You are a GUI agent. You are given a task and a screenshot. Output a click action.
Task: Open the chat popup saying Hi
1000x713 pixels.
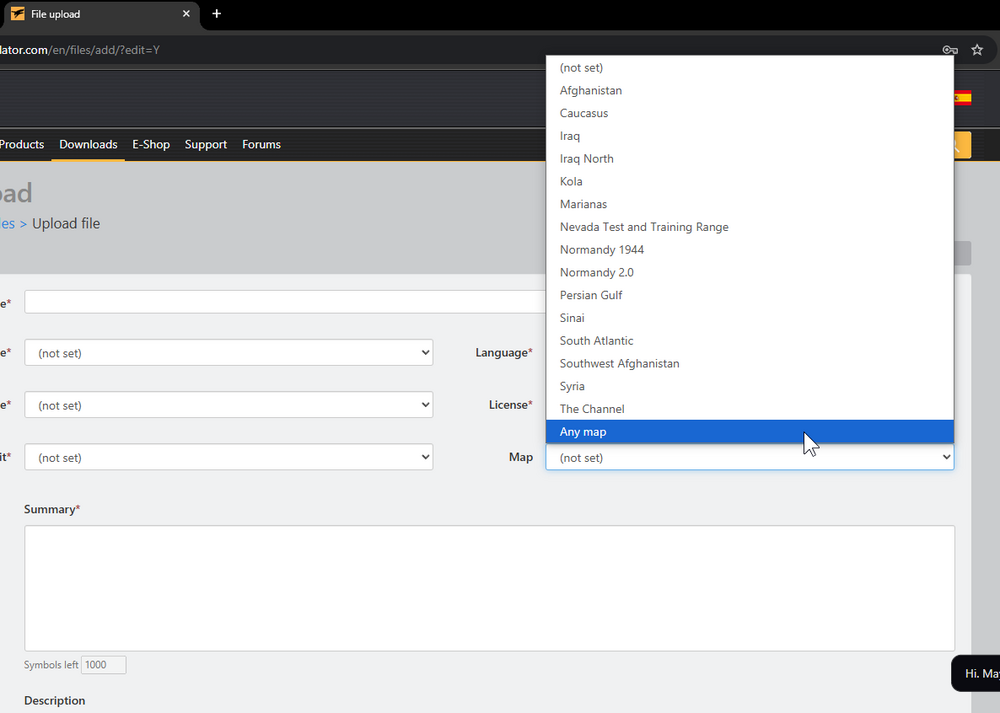pyautogui.click(x=976, y=673)
